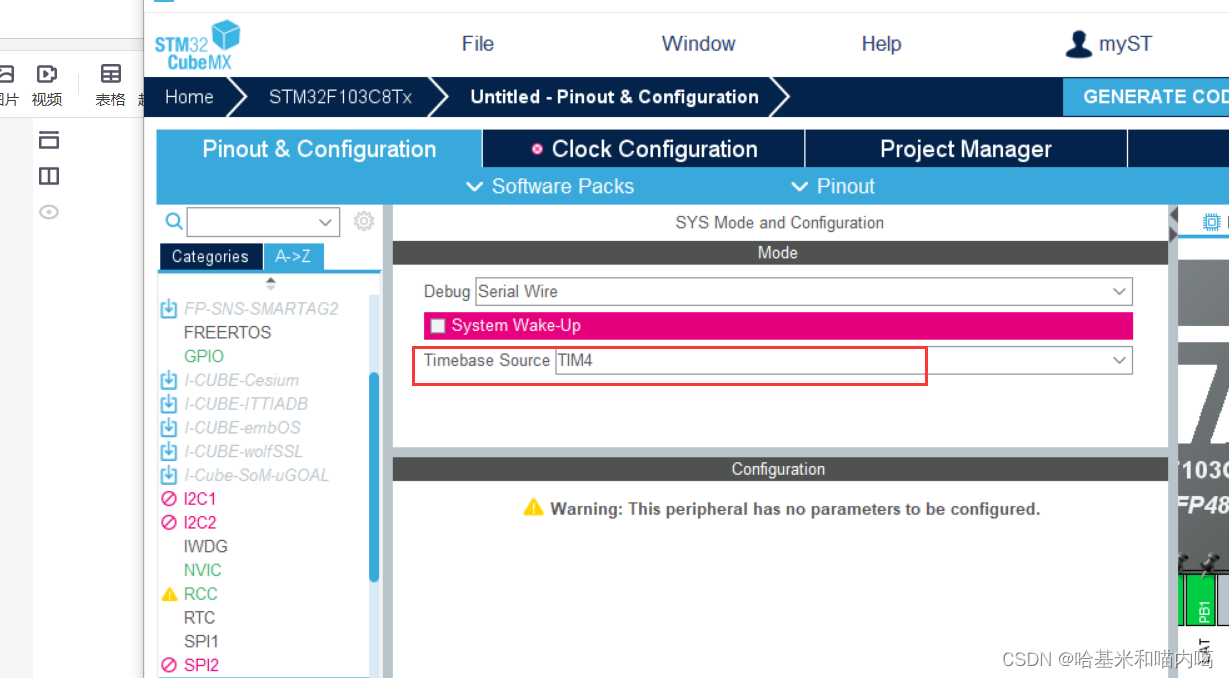Click download icon next to I-CUBE-embOS
This screenshot has width=1229, height=678.
click(169, 427)
